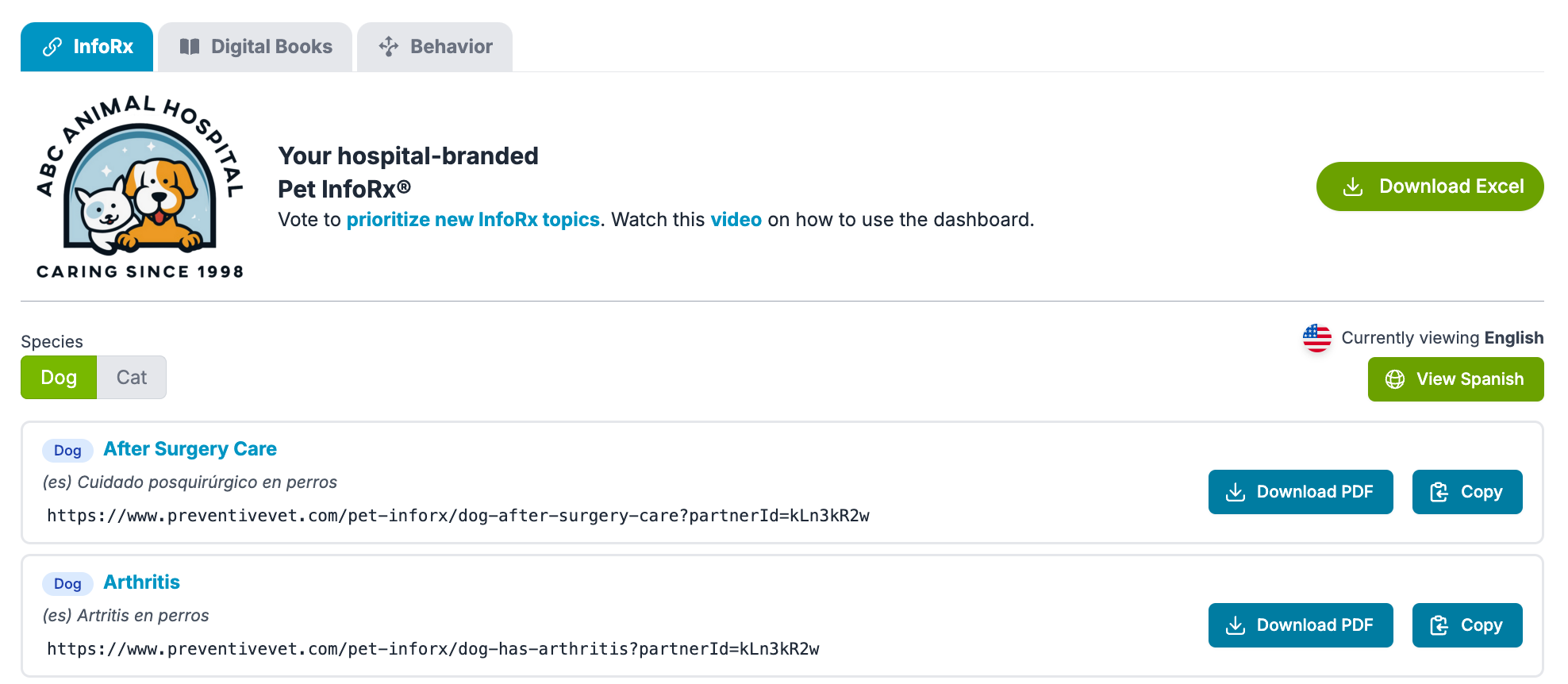1568x684 pixels.
Task: Copy the Arthritis InfoRx link
Action: [1466, 625]
